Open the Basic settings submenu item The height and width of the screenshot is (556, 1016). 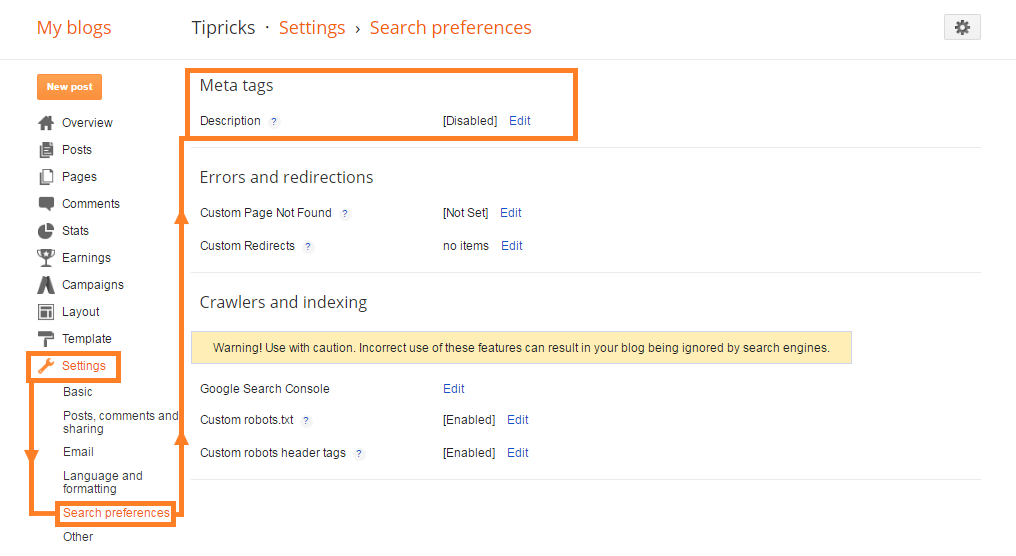pyautogui.click(x=78, y=392)
